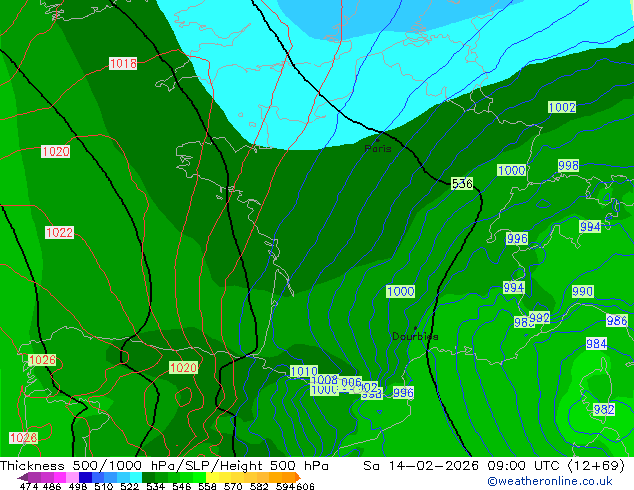This screenshot has width=634, height=490.
Task: Click the 994 label right of 998
Action: (590, 227)
